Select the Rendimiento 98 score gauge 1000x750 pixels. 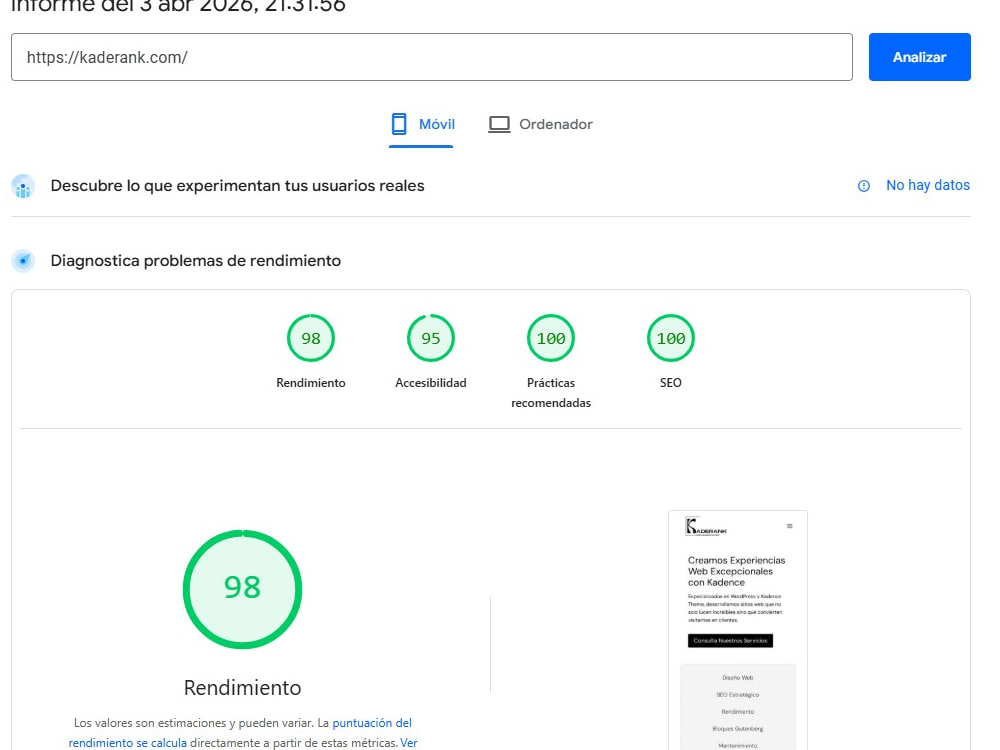pos(311,338)
